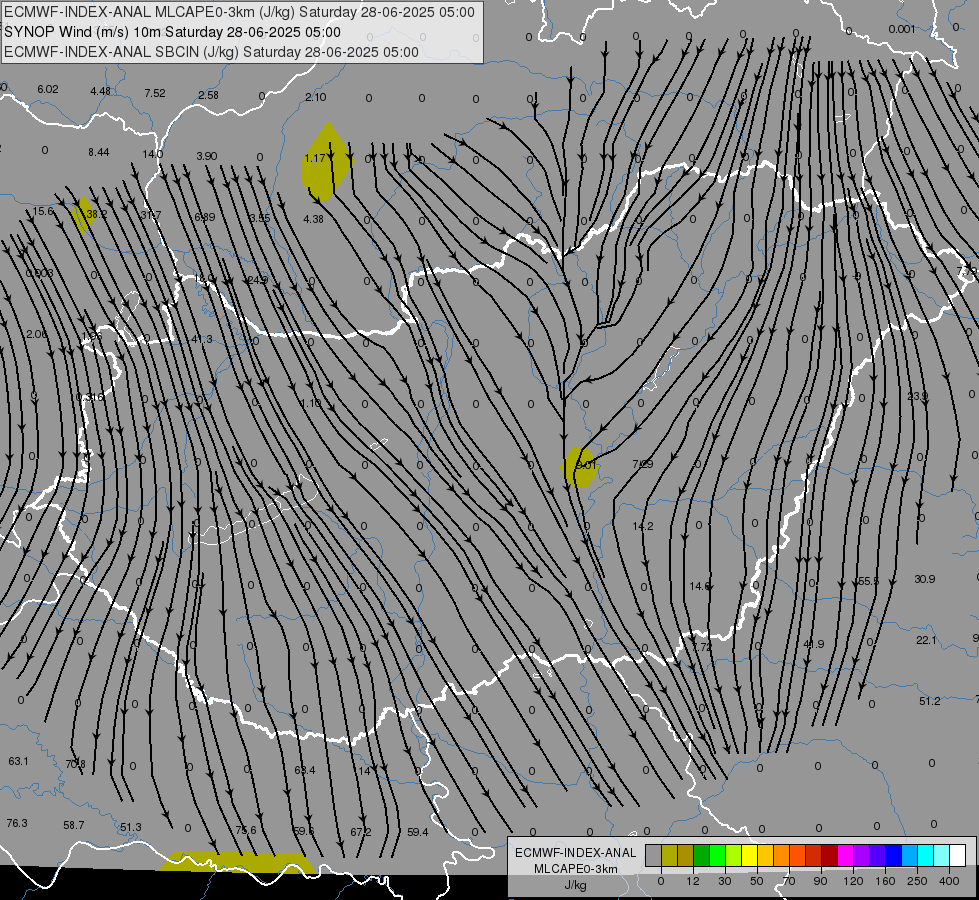Click the map value '58.7'
The image size is (979, 900).
coord(74,825)
